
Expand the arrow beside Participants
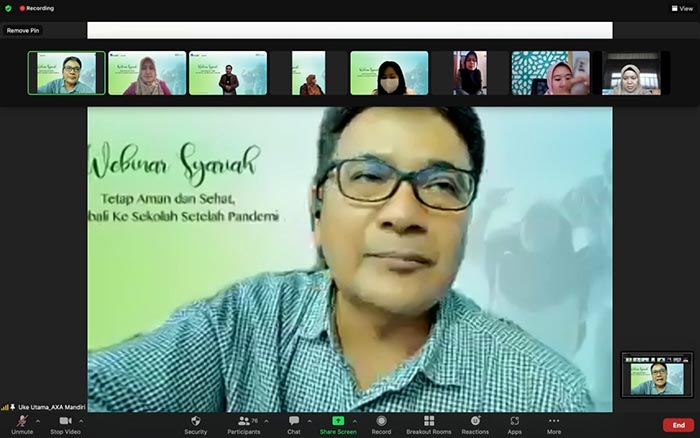click(267, 421)
